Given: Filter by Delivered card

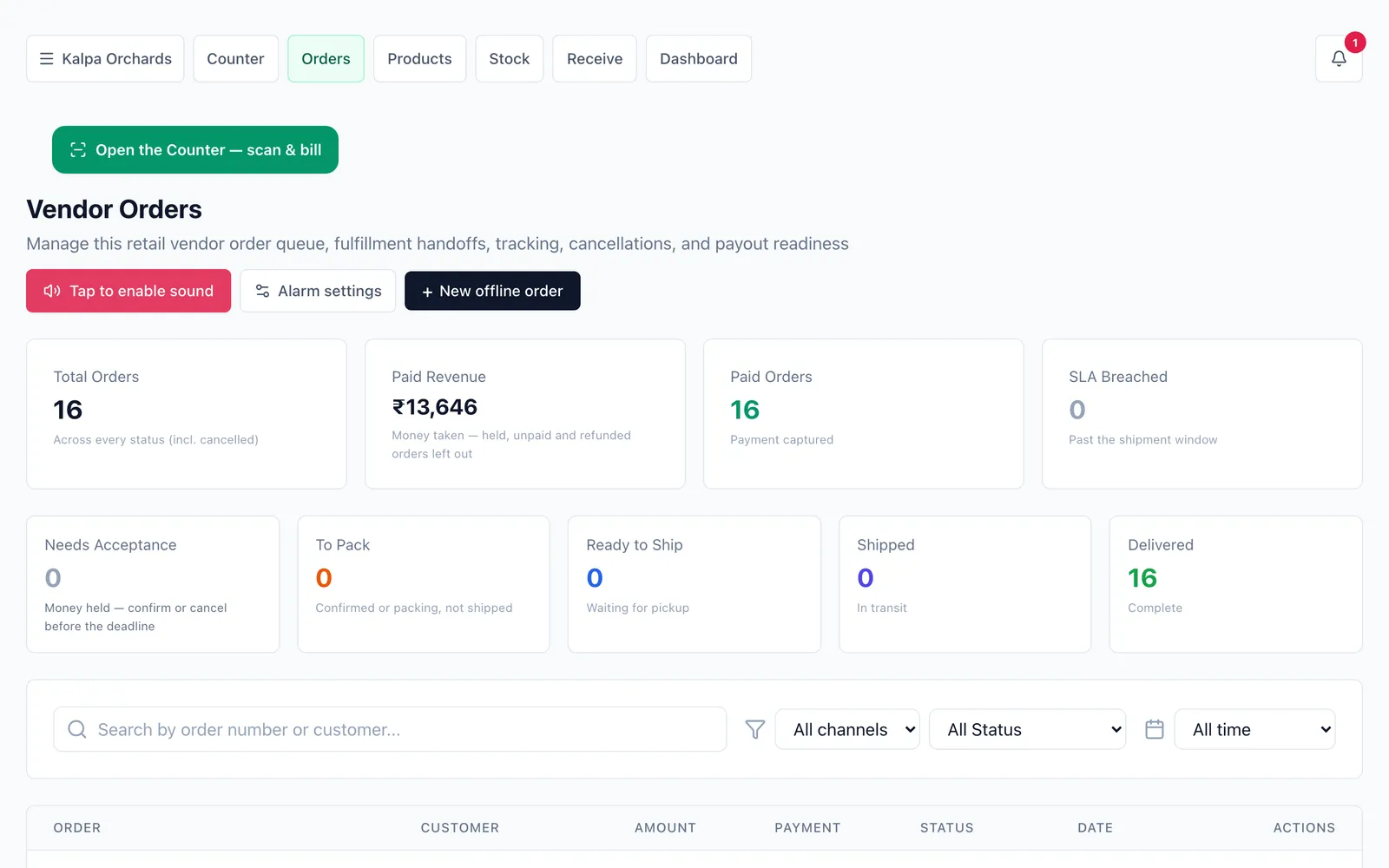Looking at the screenshot, I should coord(1236,584).
